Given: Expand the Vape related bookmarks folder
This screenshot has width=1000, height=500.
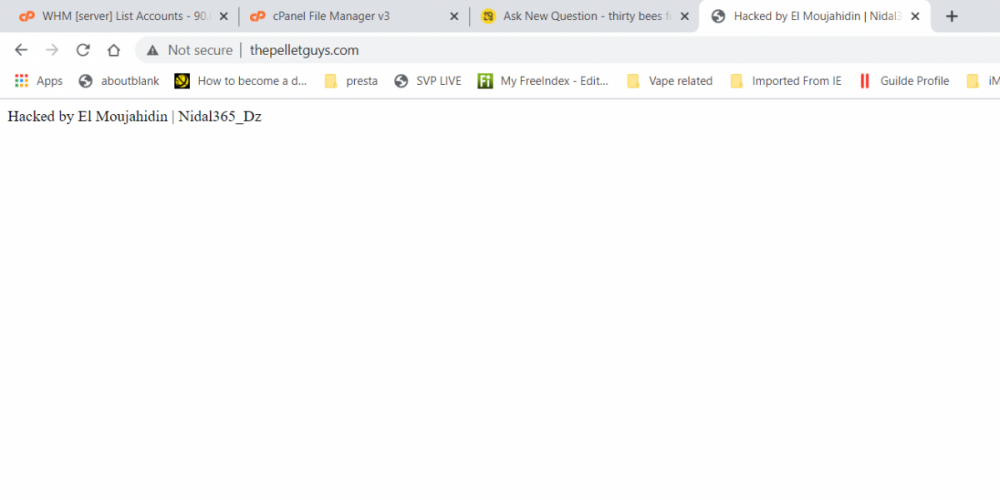Looking at the screenshot, I should click(x=669, y=81).
